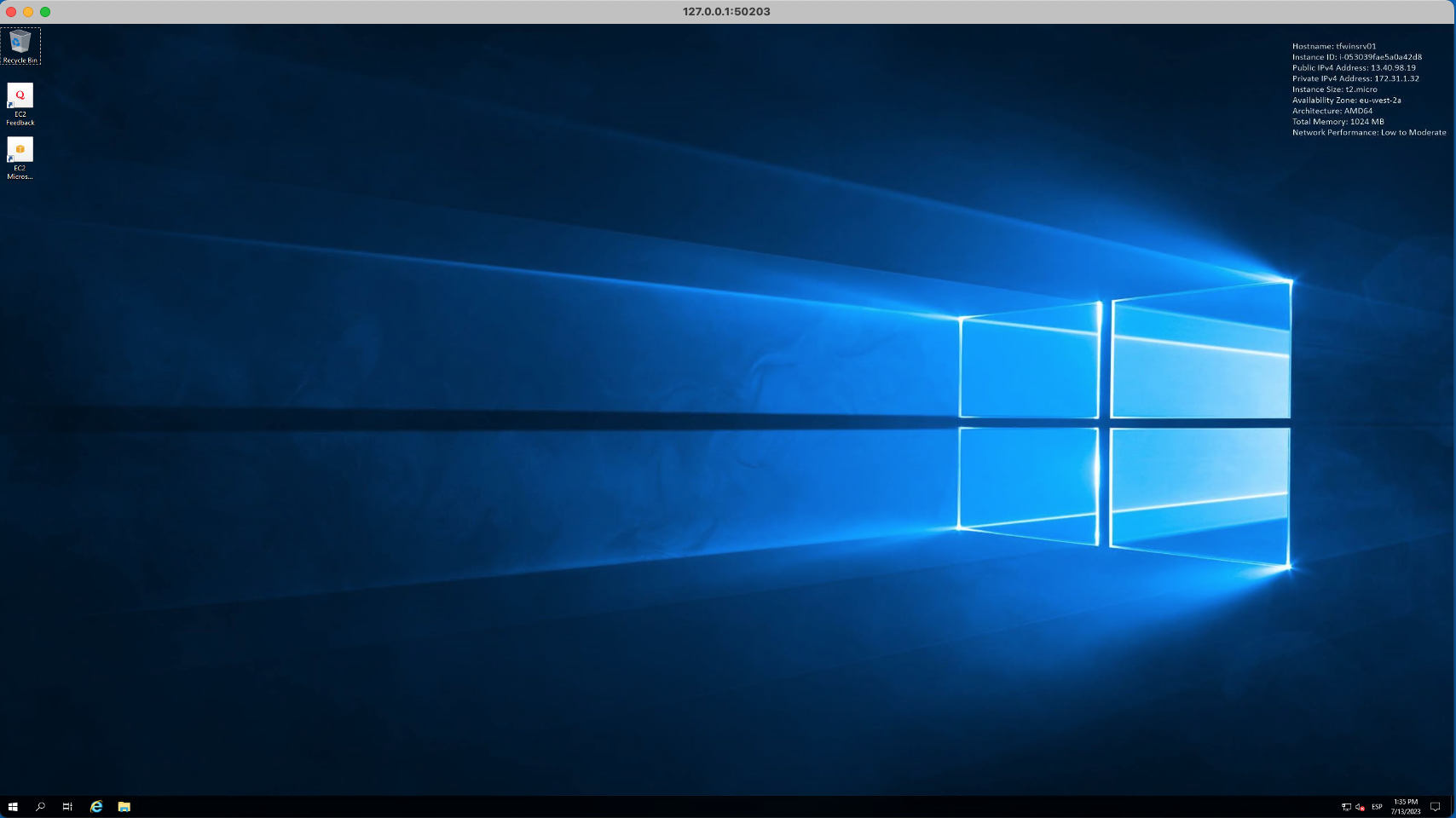Select the Recycle Bin desktop icon
This screenshot has height=818, width=1456.
click(x=20, y=46)
